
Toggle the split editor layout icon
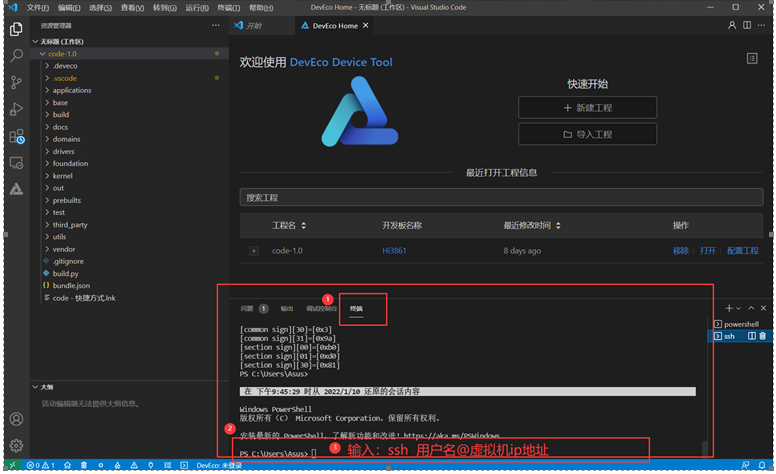[747, 25]
